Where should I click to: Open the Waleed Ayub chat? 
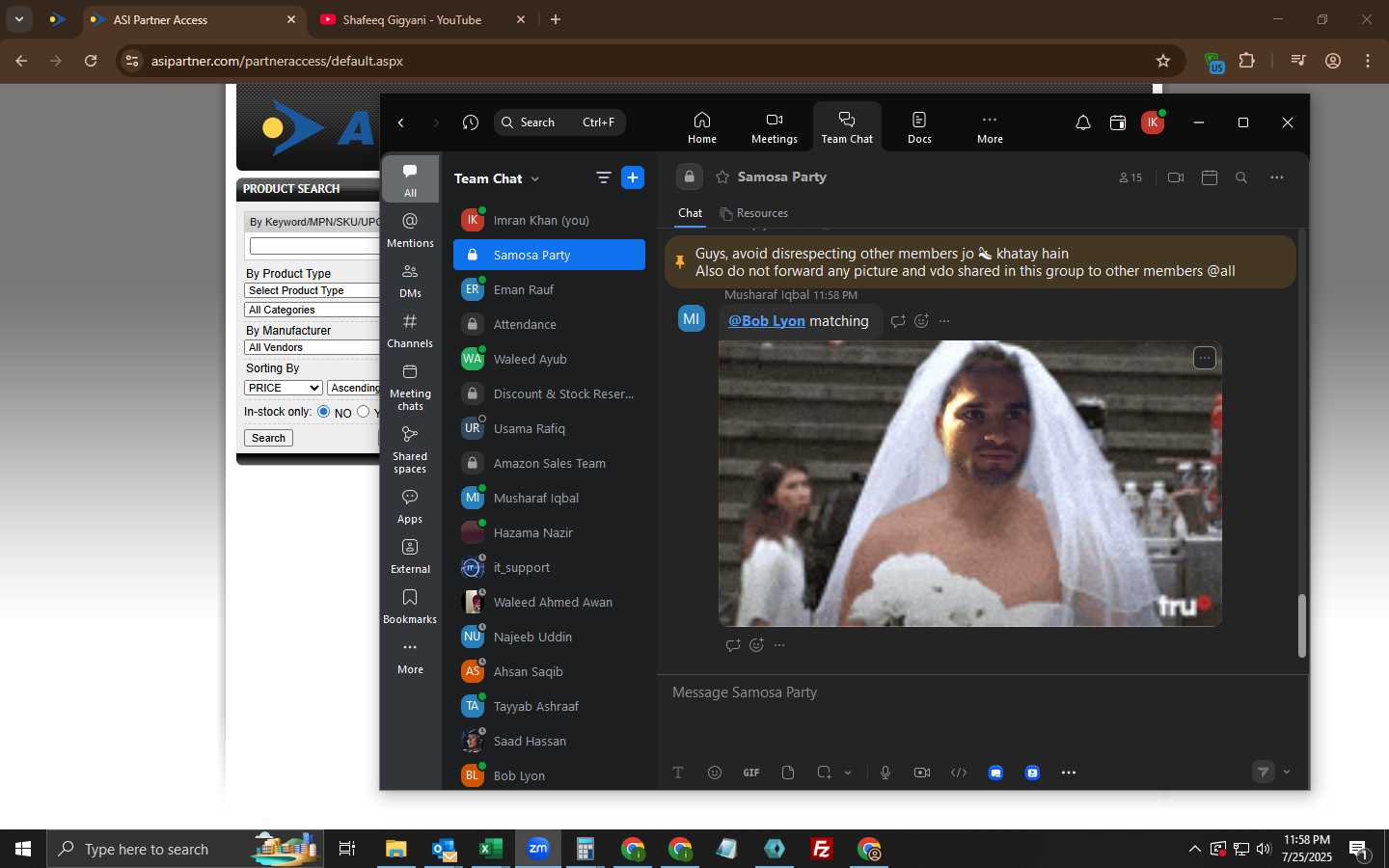(x=549, y=359)
